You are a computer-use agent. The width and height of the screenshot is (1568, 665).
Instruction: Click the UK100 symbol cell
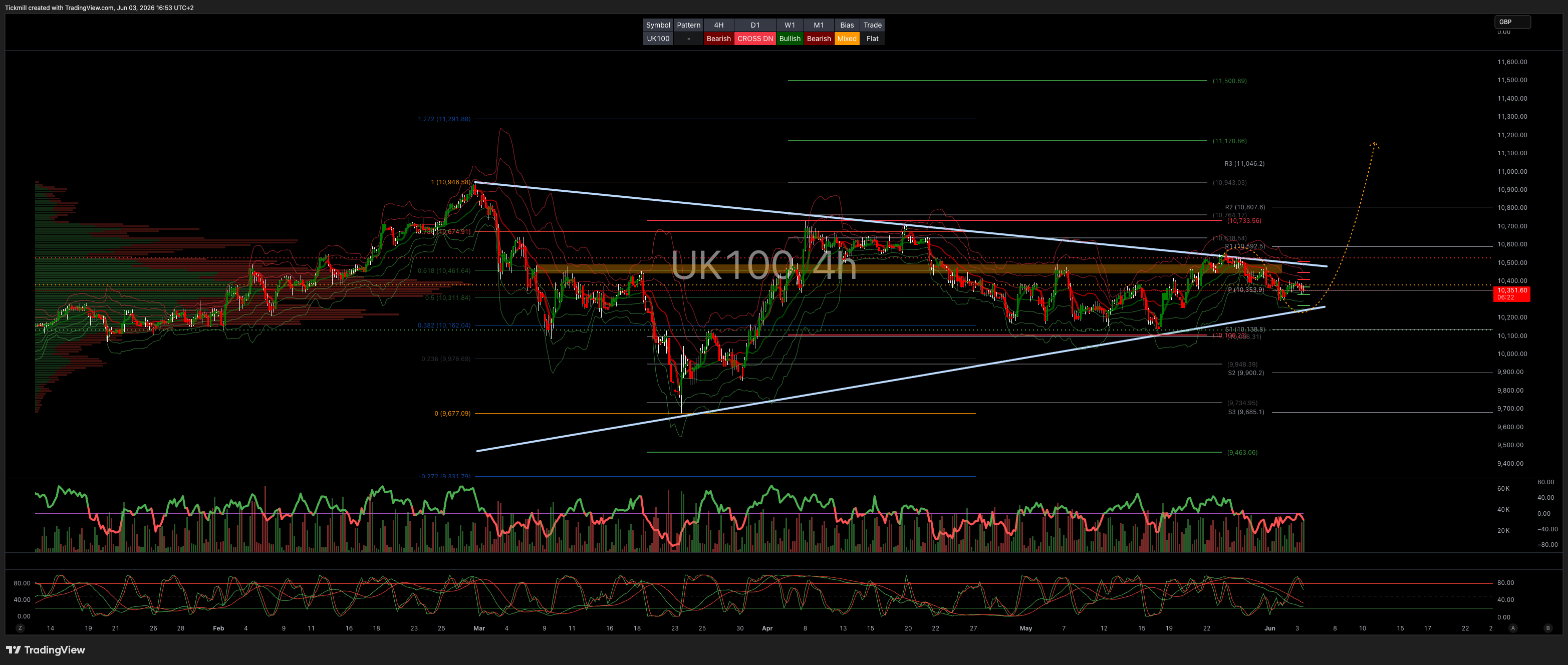point(658,39)
